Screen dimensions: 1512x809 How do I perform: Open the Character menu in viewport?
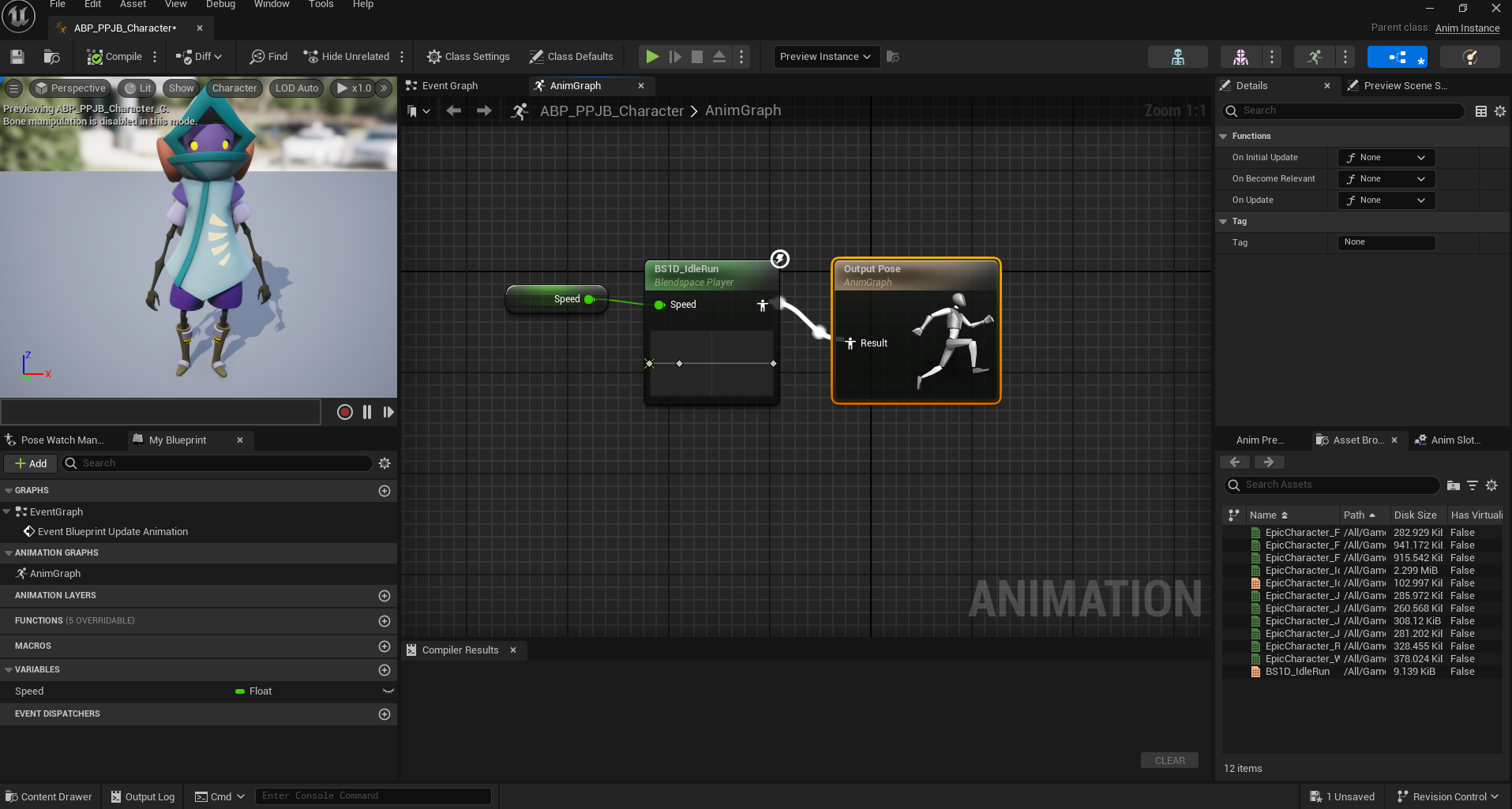(234, 88)
